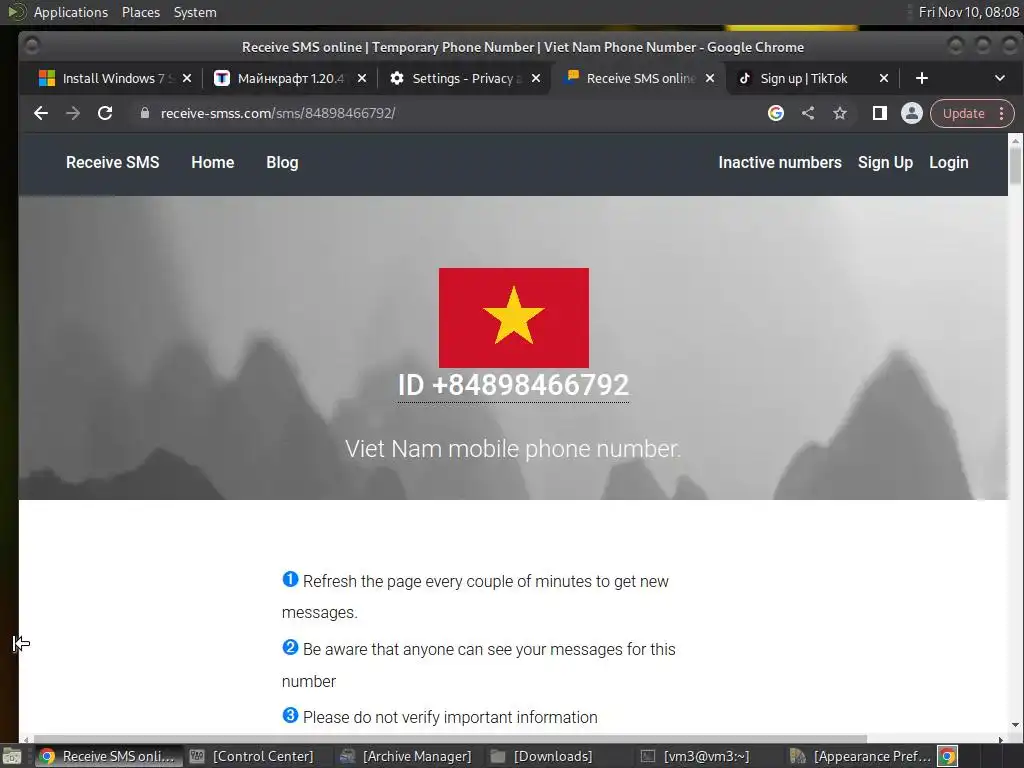Restore Appearance Preferences from the taskbar
The image size is (1024, 768).
click(x=859, y=756)
